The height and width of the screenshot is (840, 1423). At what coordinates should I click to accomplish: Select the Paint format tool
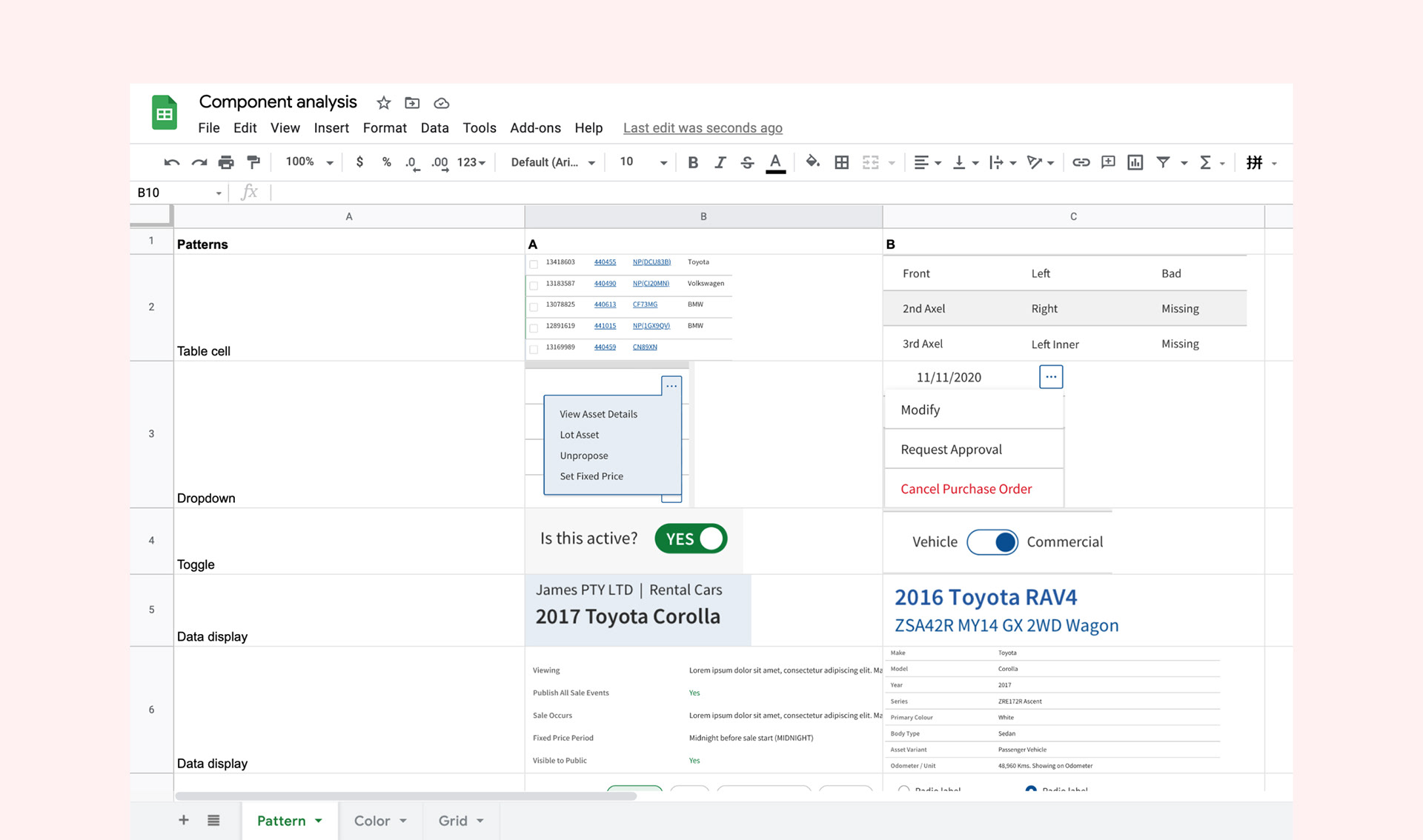[x=253, y=161]
